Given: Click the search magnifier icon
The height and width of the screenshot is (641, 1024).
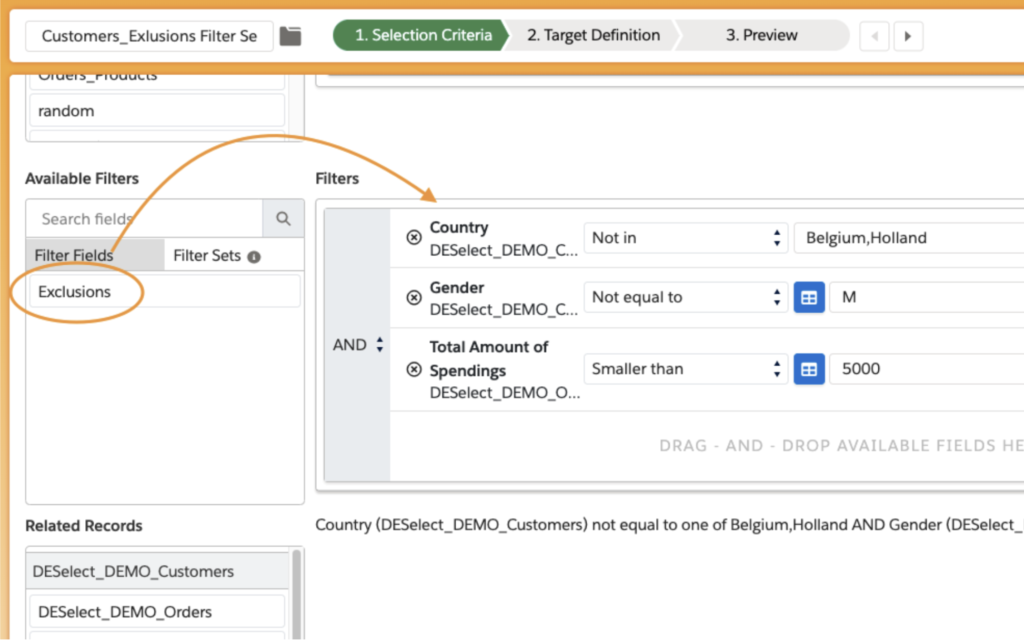Looking at the screenshot, I should 283,218.
